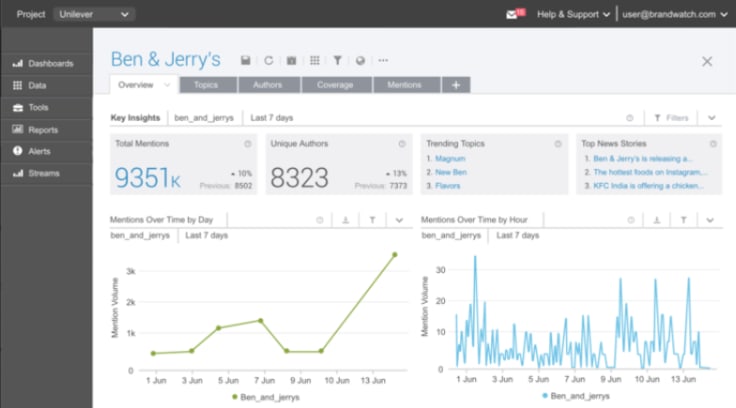Click the mail notifications icon
736x408 pixels.
pos(515,14)
